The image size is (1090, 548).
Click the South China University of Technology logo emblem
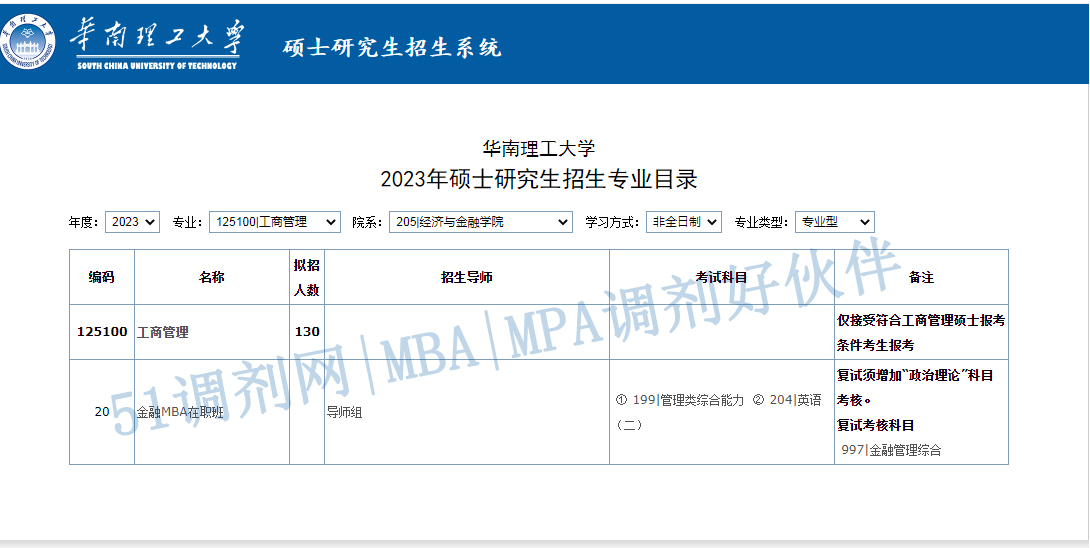(28, 43)
